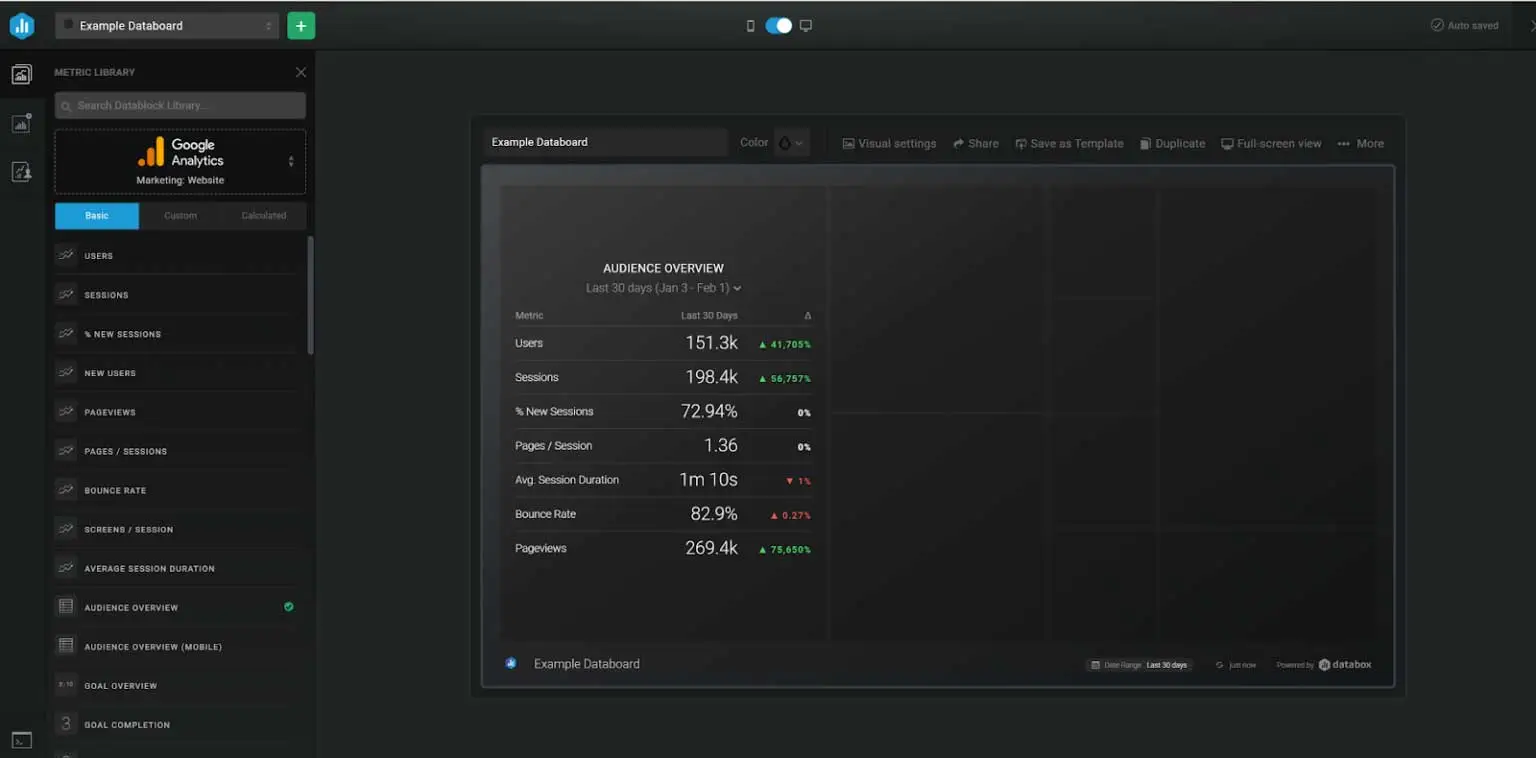This screenshot has height=758, width=1536.
Task: Switch to the Custom metrics tab
Action: click(x=180, y=215)
